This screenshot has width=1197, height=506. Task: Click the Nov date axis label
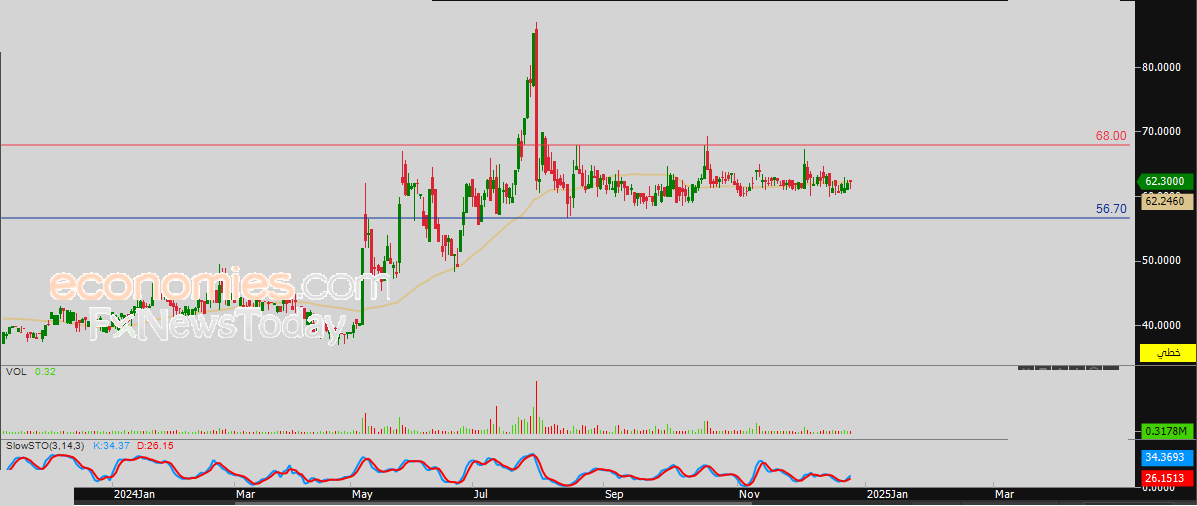(x=750, y=495)
